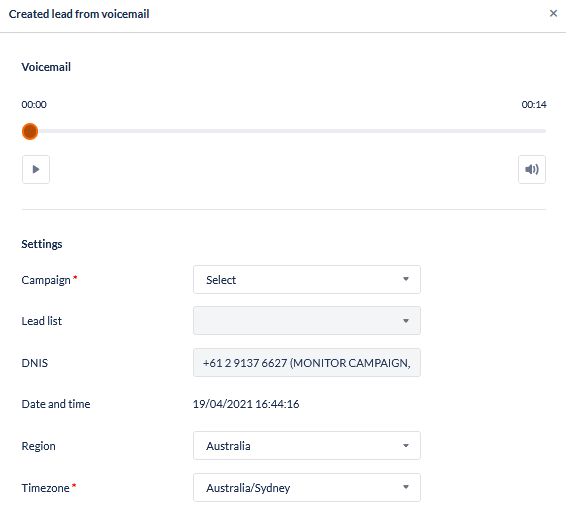Click the Timezone dropdown arrow
The height and width of the screenshot is (510, 566).
(x=406, y=487)
